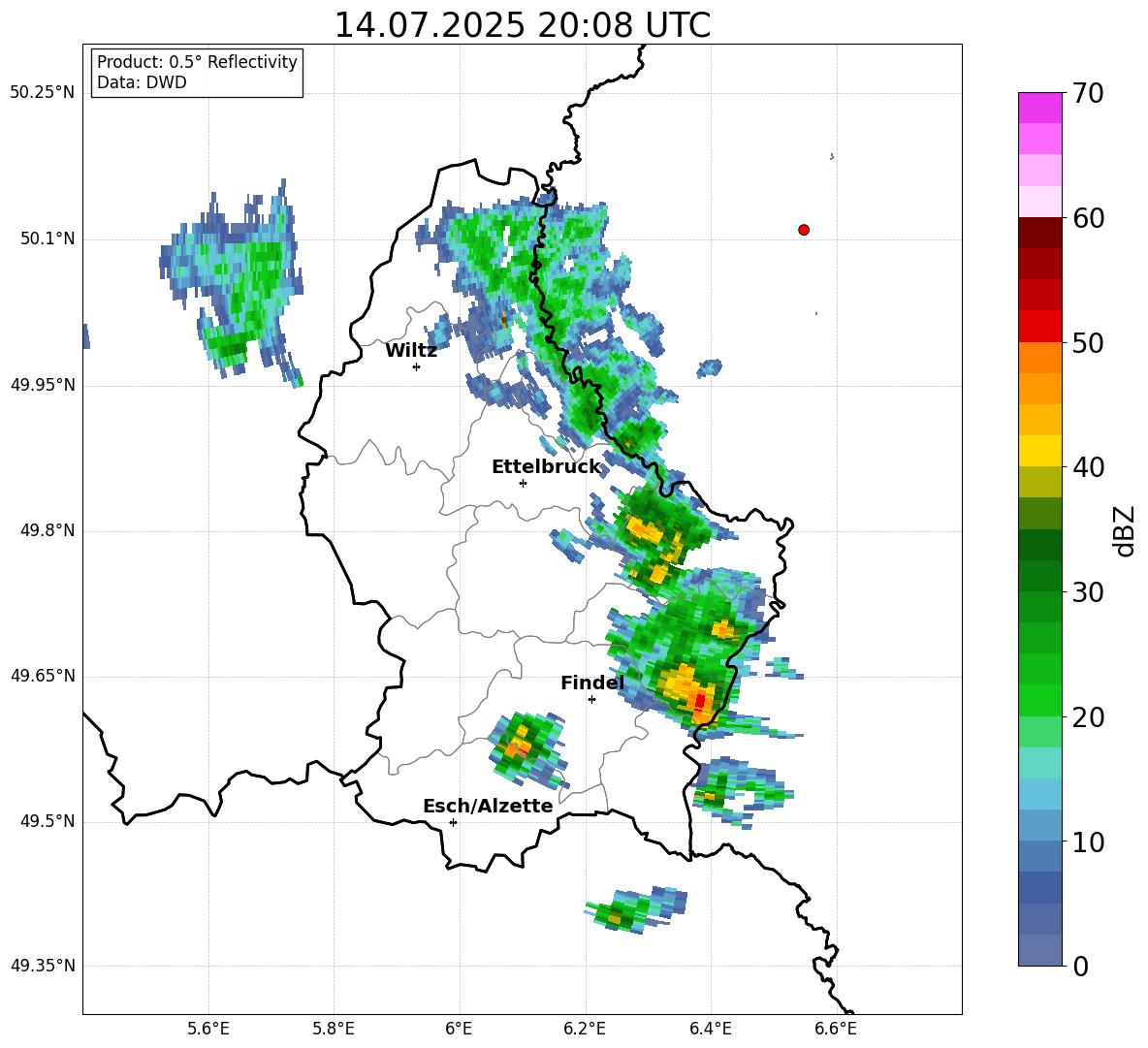This screenshot has height=1048, width=1148.
Task: Click the colorbar '30' tick label
Action: click(1088, 592)
